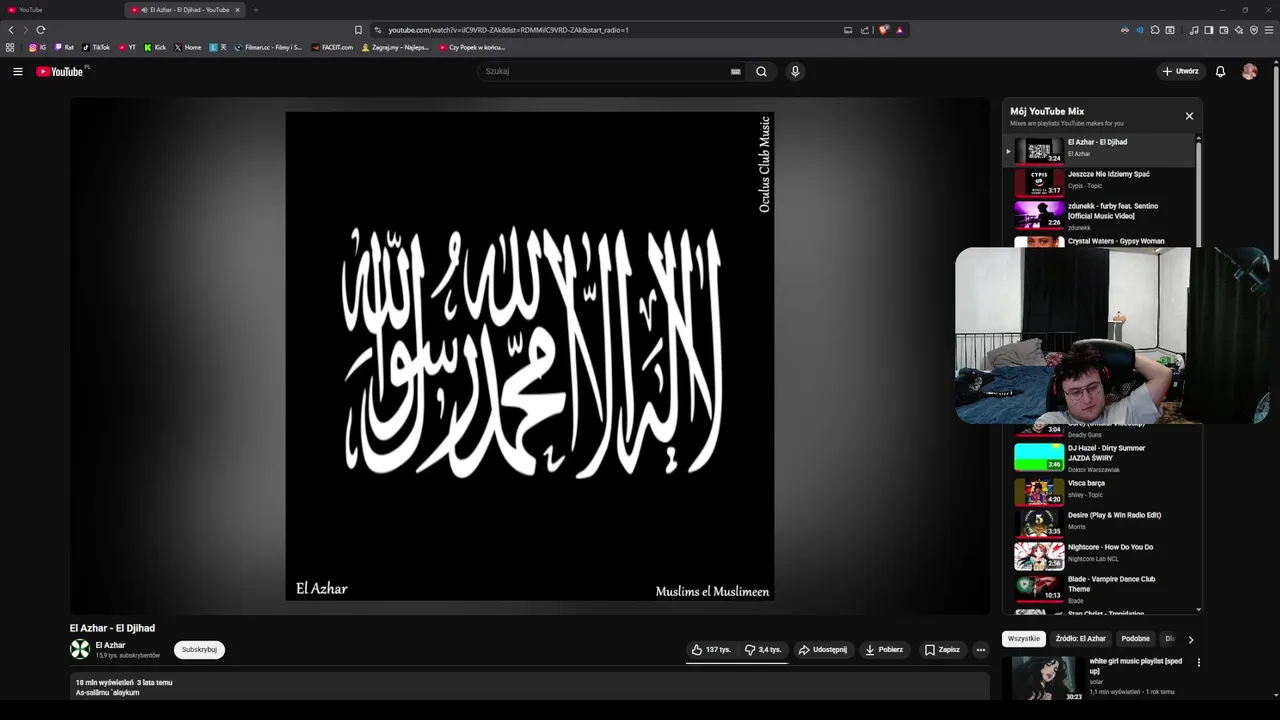Open the Kick bookmark
Image resolution: width=1280 pixels, height=720 pixels.
coord(155,47)
